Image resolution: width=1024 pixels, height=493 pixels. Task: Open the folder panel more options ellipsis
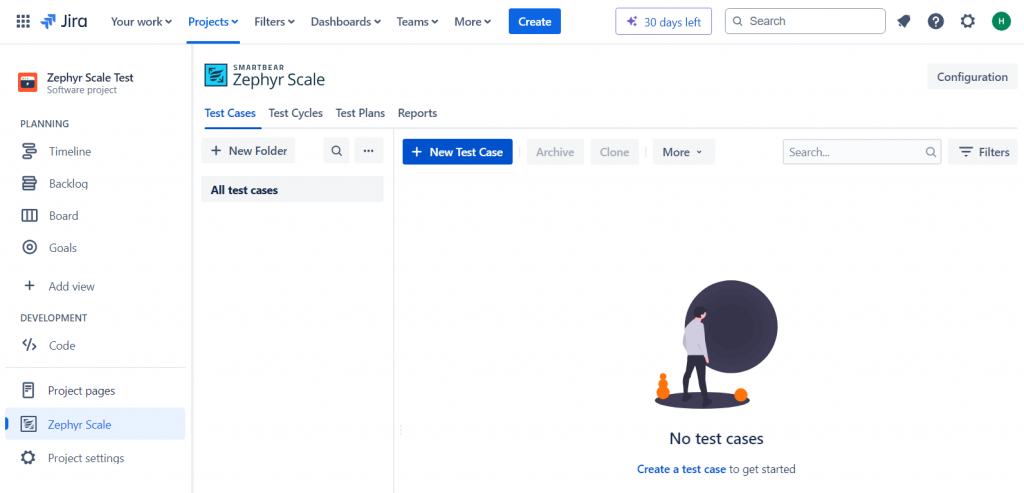(x=368, y=151)
